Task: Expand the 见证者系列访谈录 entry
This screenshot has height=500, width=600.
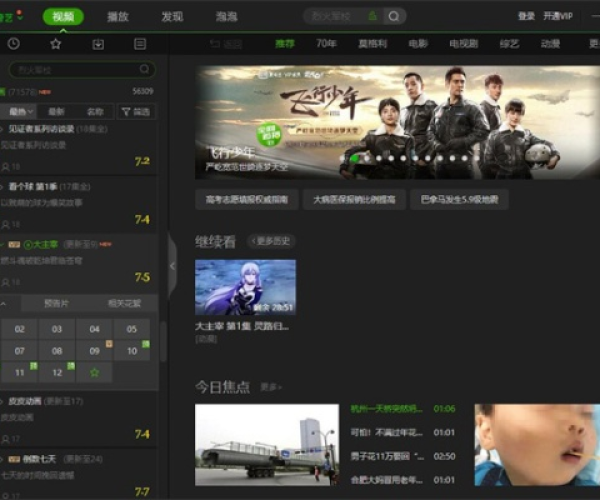Action: tap(2, 129)
